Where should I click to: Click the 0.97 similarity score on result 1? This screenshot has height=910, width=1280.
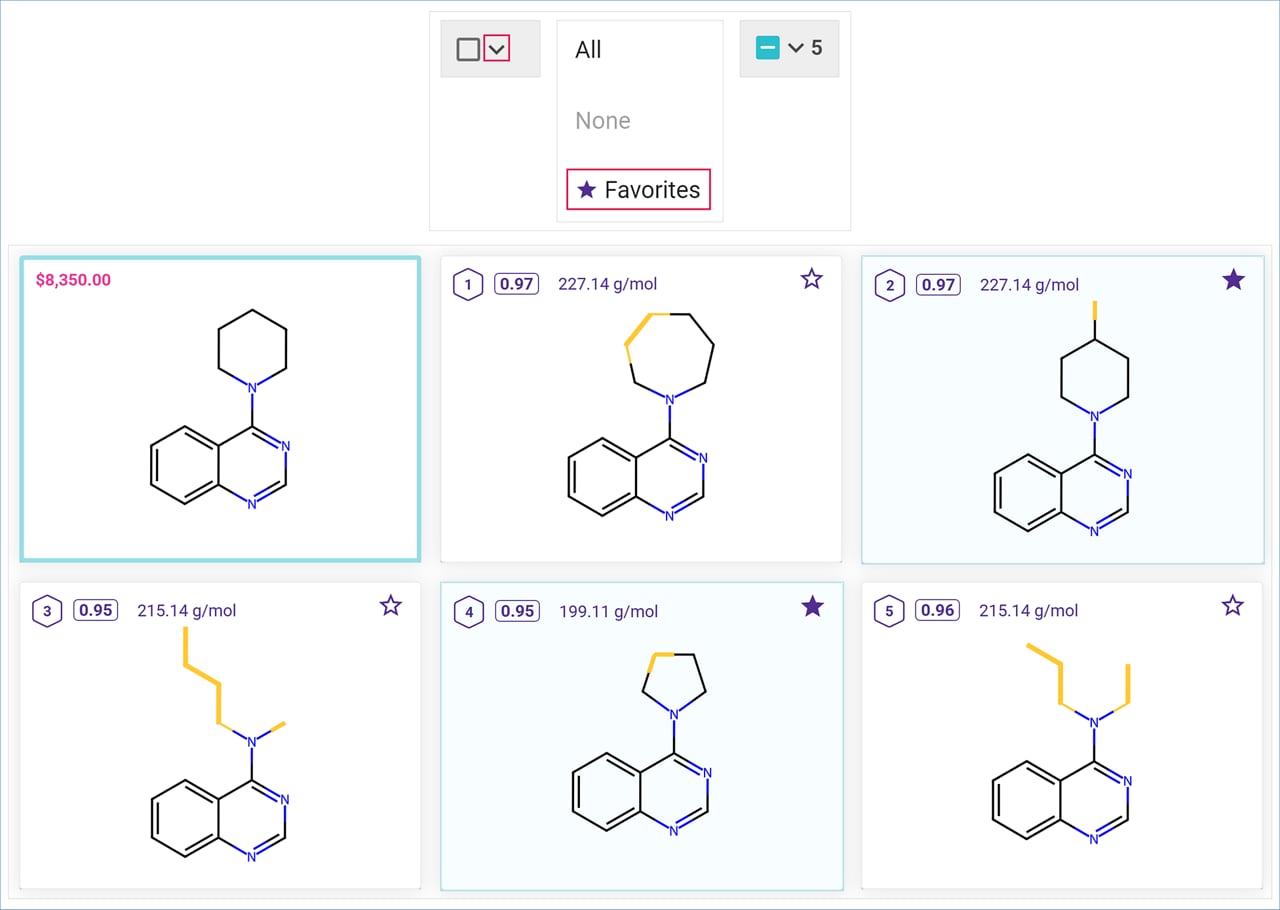[x=516, y=284]
